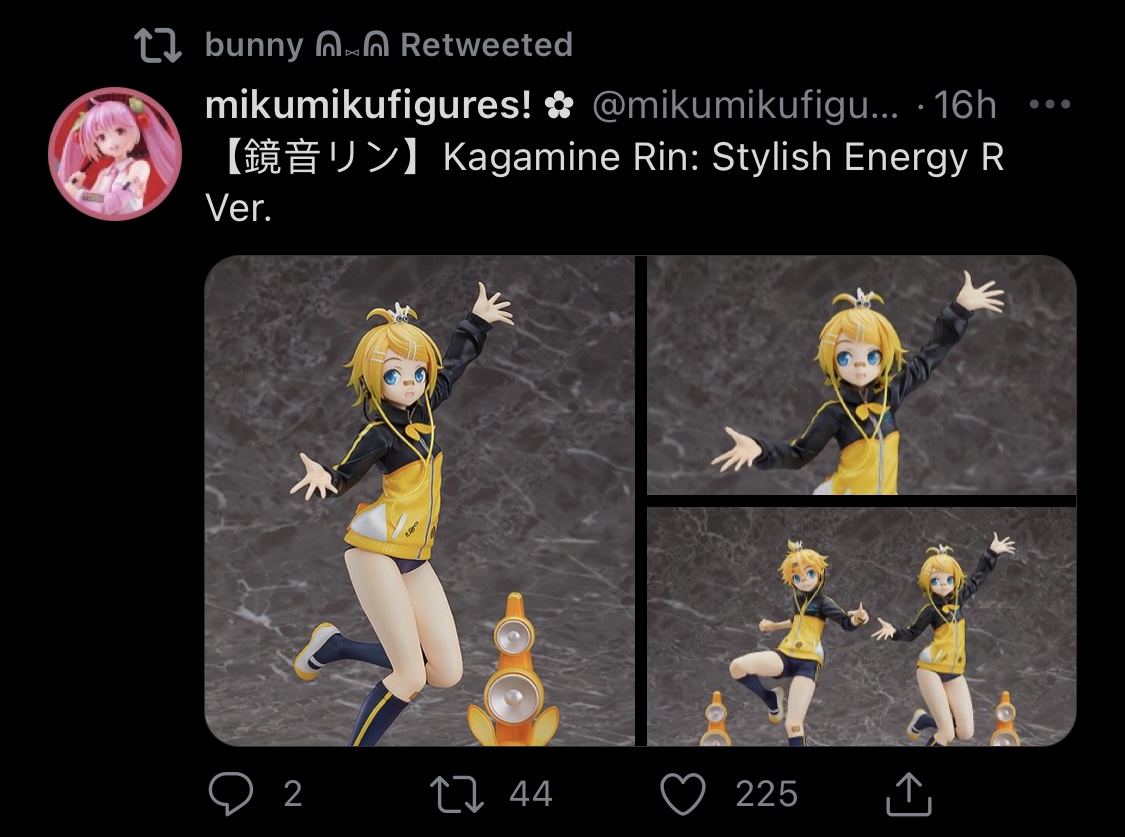Viewport: 1125px width, 837px height.
Task: Open the mikumikufigures profile avatar
Action: pos(115,153)
